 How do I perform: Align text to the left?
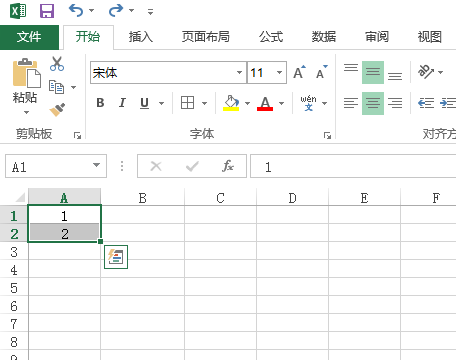point(351,103)
